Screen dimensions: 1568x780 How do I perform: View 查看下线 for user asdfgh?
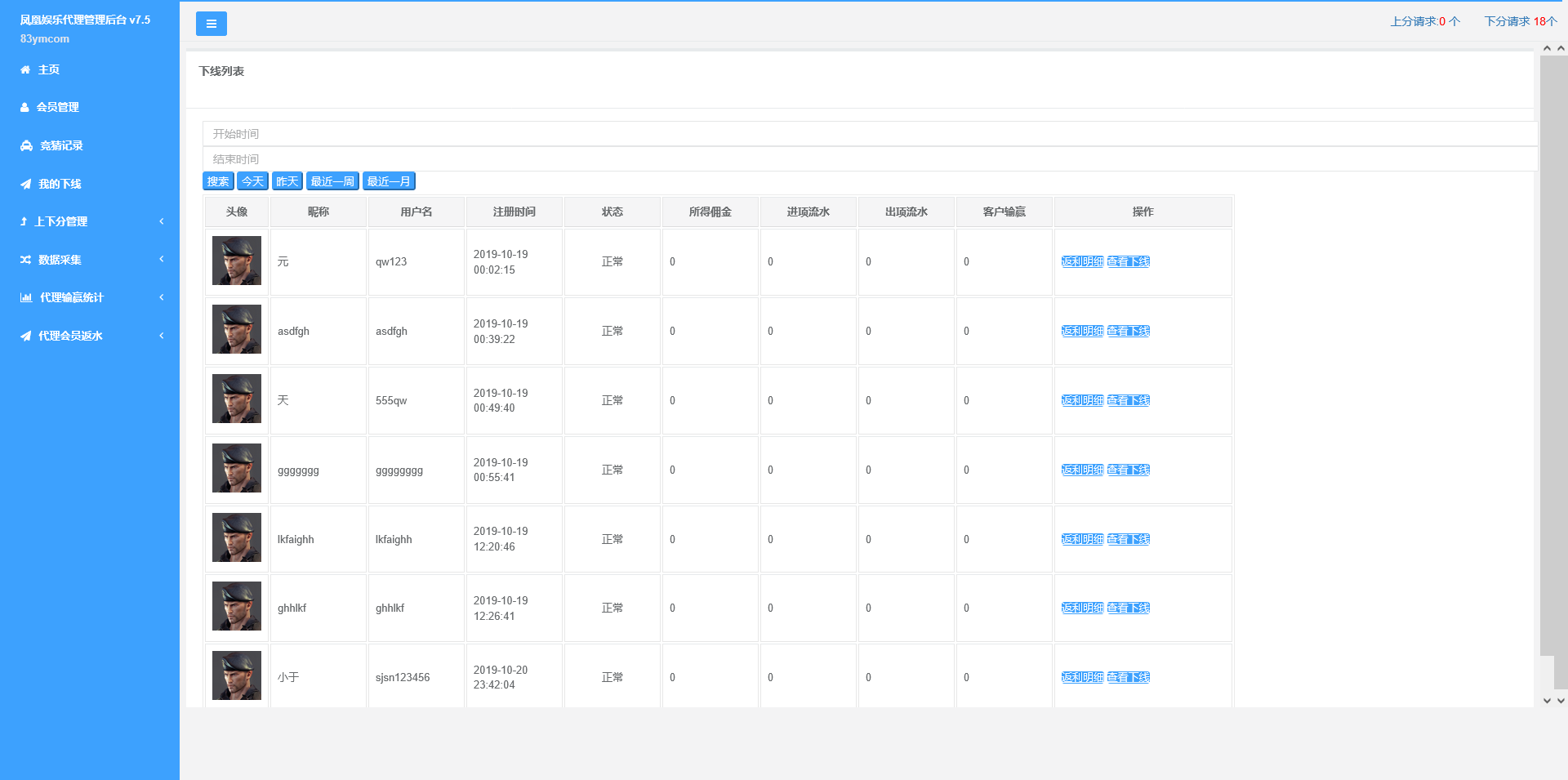pyautogui.click(x=1128, y=332)
